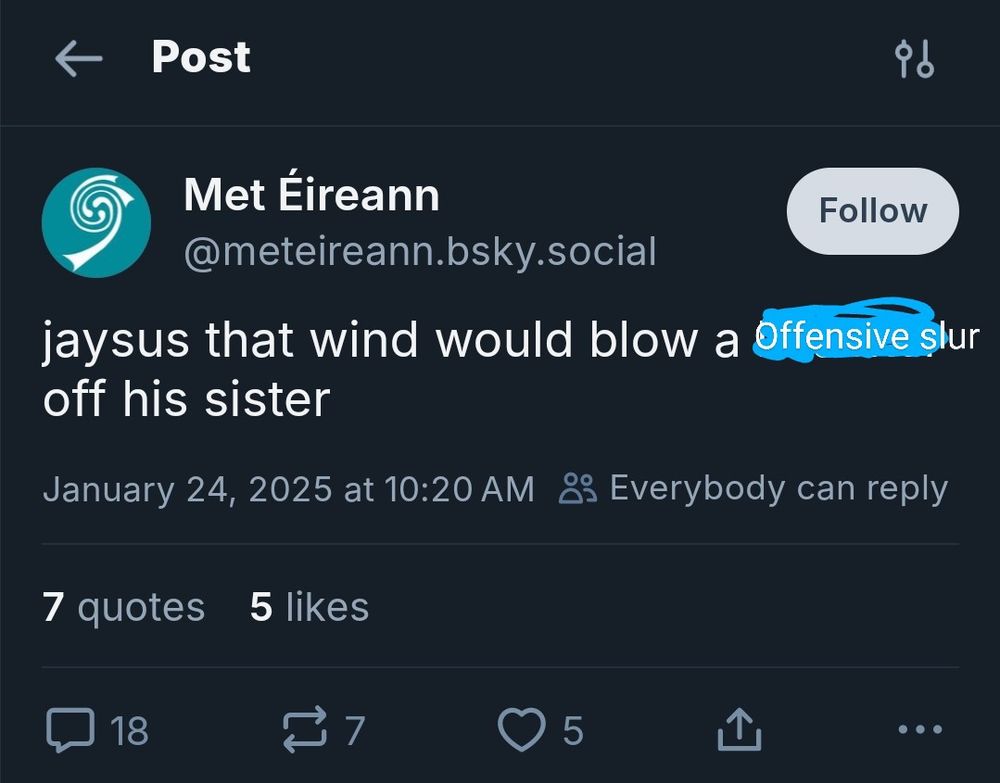The height and width of the screenshot is (783, 1000).
Task: Click the Post header title
Action: click(200, 58)
